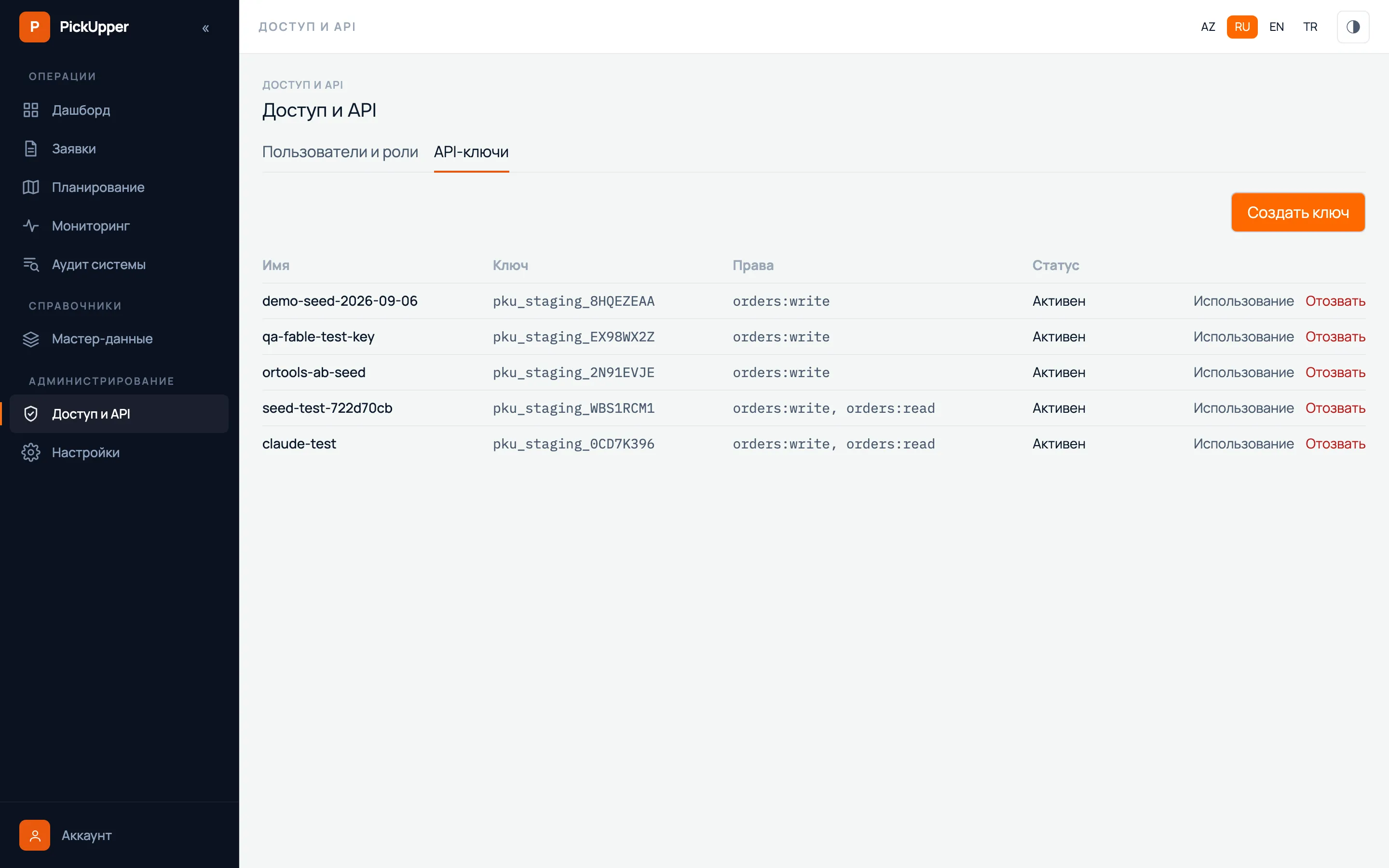Screen dimensions: 1389x868
Task: View usage for demo-seed-2026-09-06
Action: click(1243, 301)
